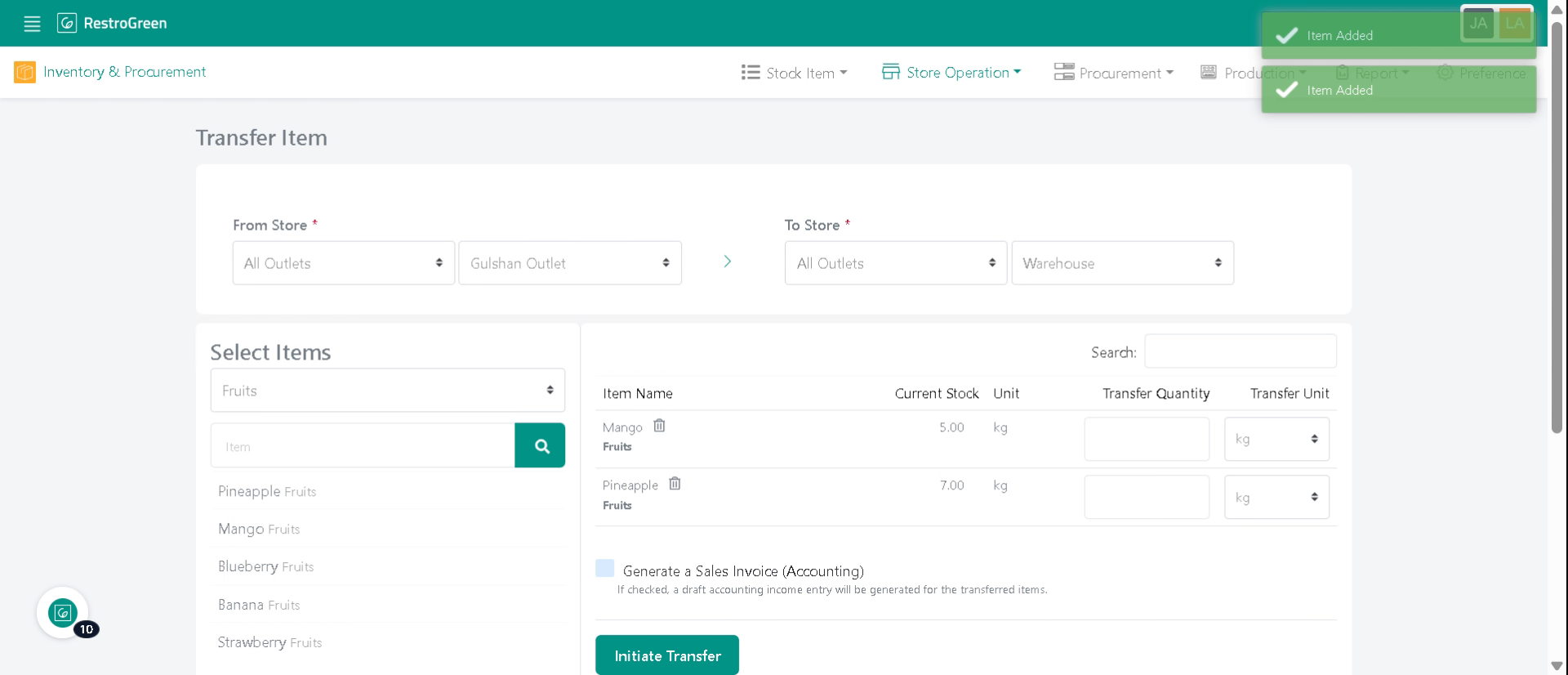The width and height of the screenshot is (1568, 675).
Task: Click the Stock Item list icon
Action: [751, 73]
